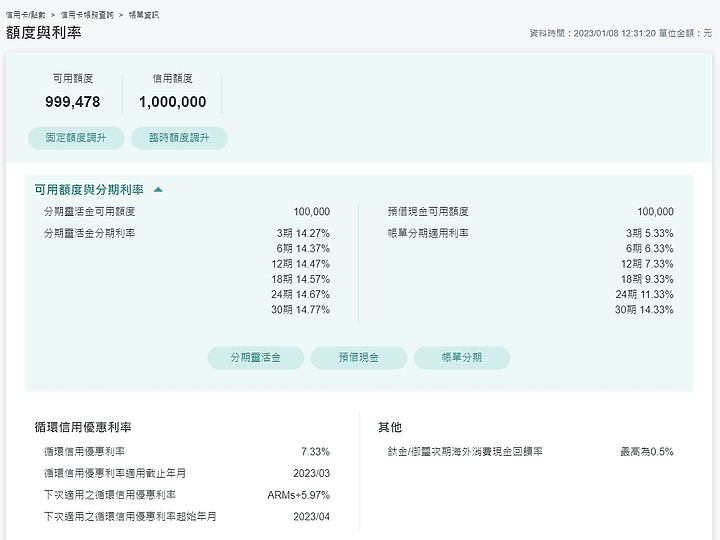Select the available credit value 999,478
This screenshot has height=540, width=720.
tap(73, 101)
